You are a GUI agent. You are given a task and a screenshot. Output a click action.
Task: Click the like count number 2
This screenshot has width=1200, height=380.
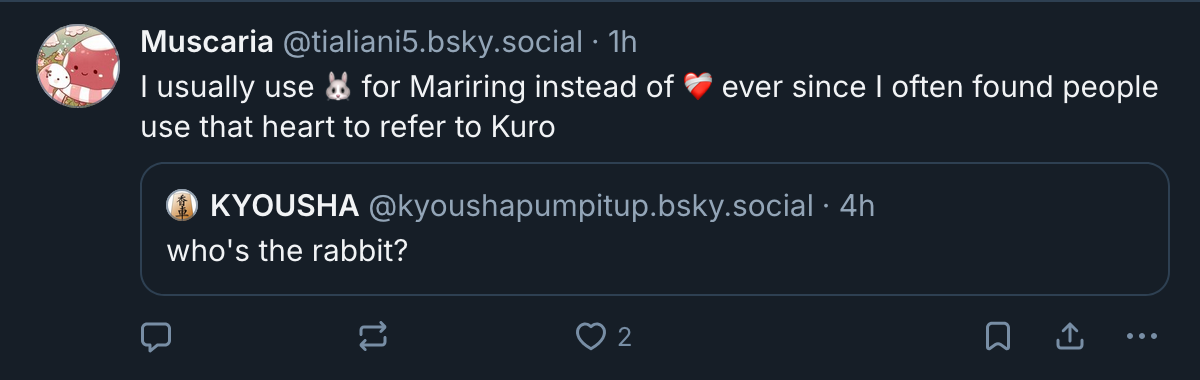click(x=624, y=338)
